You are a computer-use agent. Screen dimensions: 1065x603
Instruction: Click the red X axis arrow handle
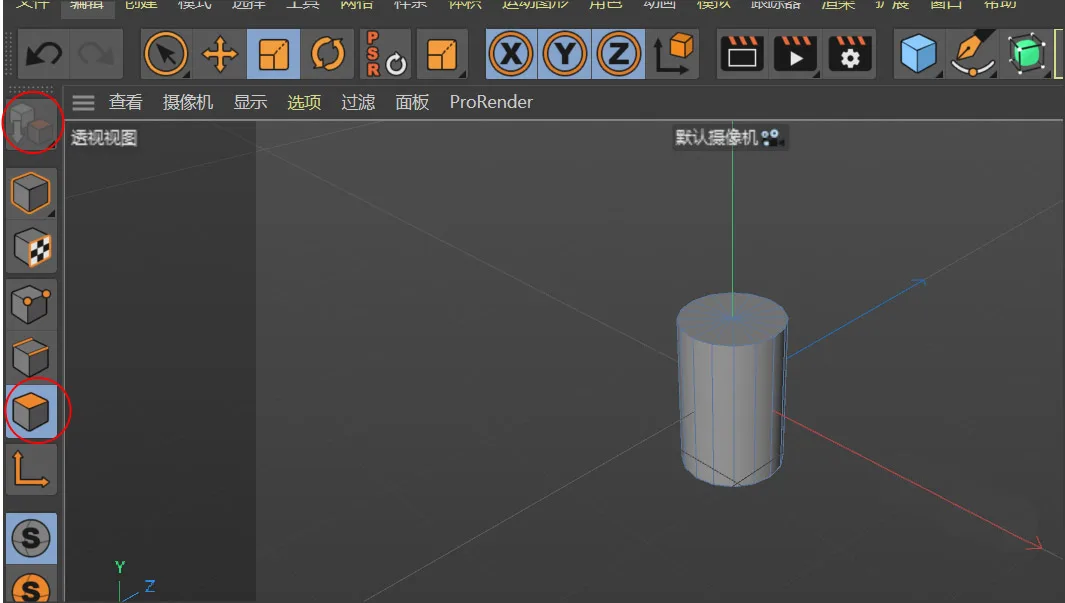pos(1034,543)
